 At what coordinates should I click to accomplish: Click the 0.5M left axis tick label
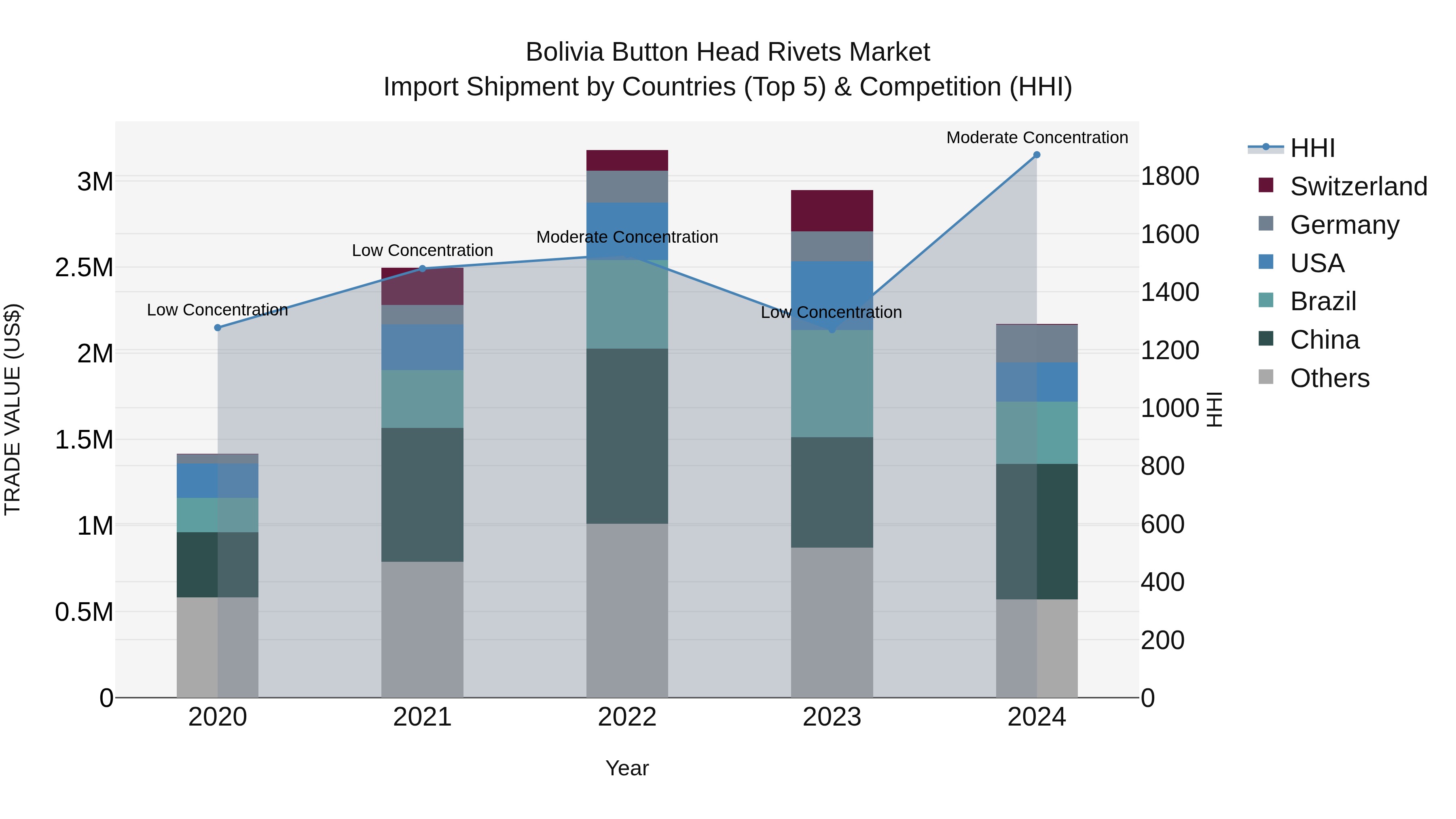click(x=84, y=612)
